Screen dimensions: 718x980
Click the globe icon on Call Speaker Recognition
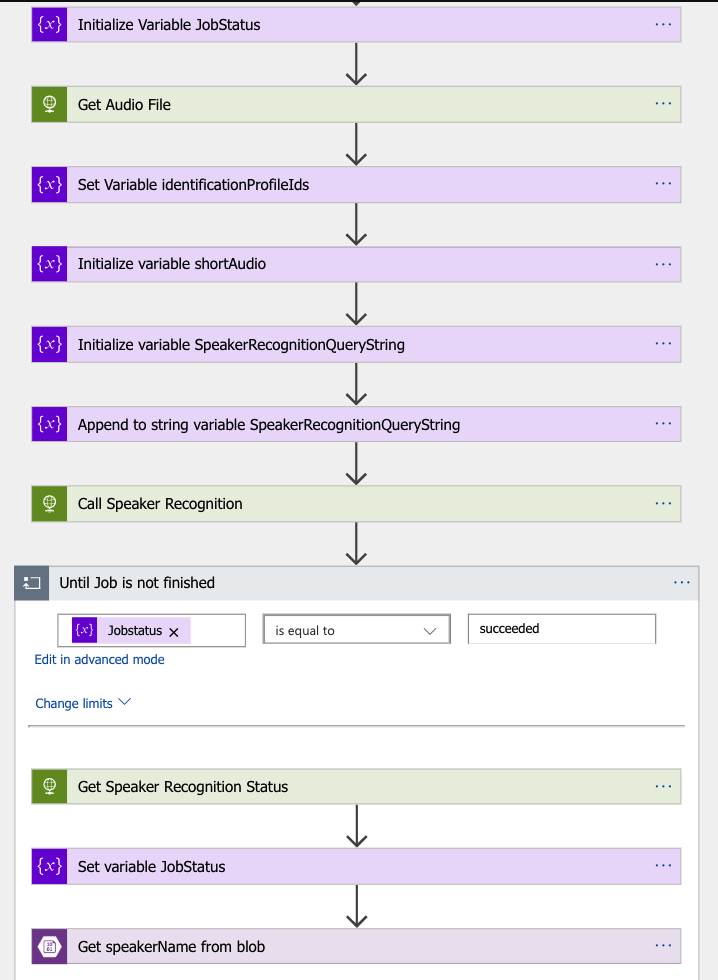coord(49,504)
